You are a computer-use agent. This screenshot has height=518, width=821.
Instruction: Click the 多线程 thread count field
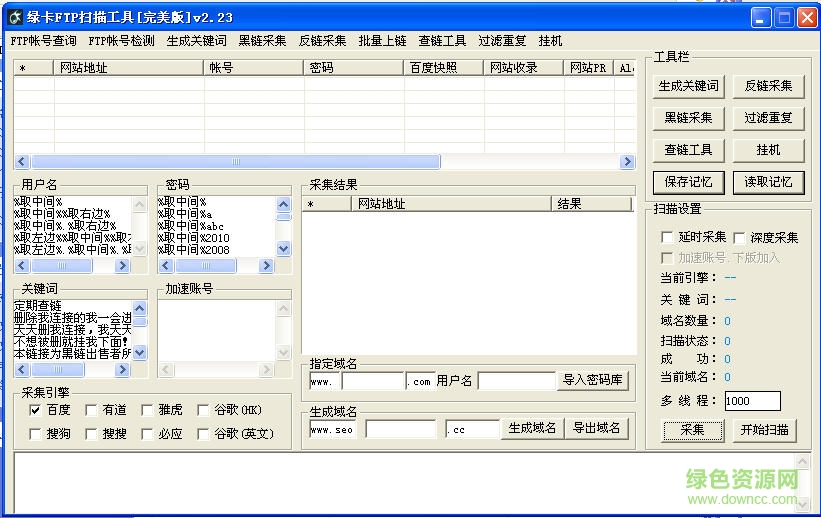(752, 401)
